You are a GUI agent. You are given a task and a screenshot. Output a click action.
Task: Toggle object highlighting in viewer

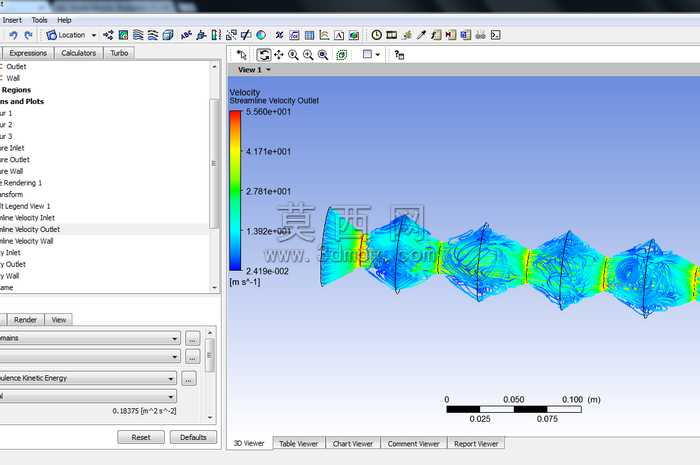(342, 55)
